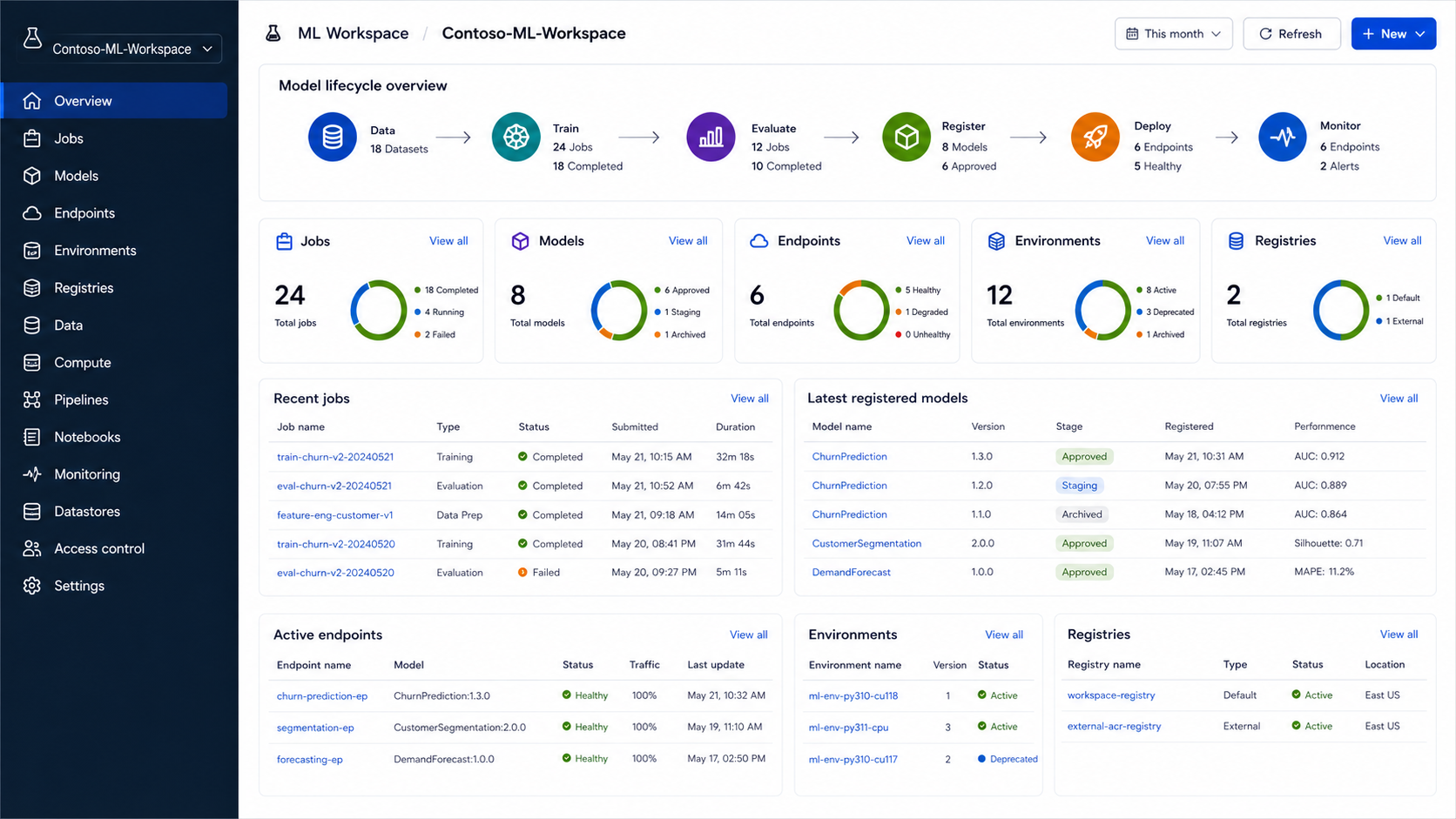
Task: Click the Jobs card clipboard icon
Action: [284, 241]
